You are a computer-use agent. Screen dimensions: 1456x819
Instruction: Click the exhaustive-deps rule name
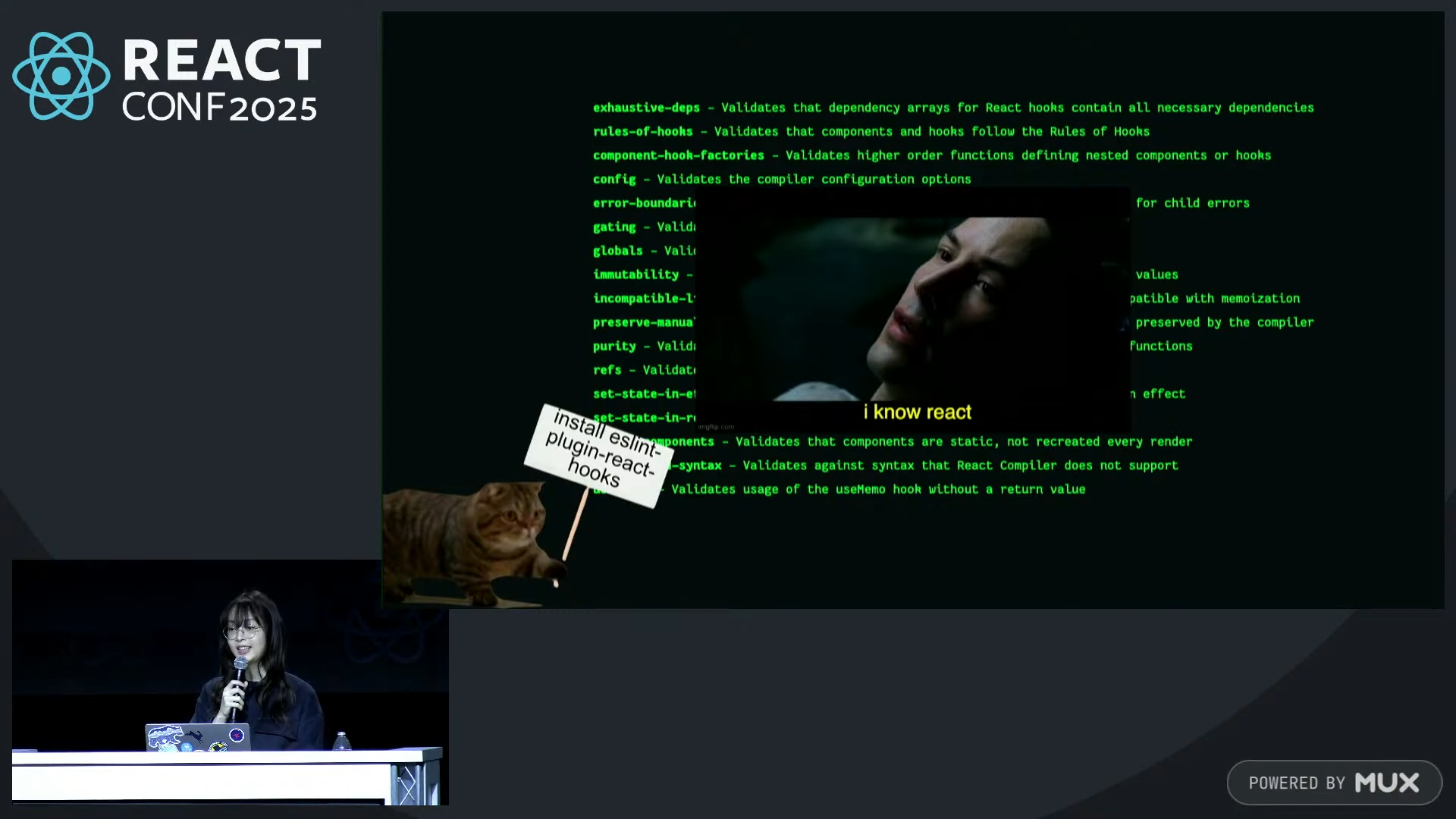pos(646,108)
